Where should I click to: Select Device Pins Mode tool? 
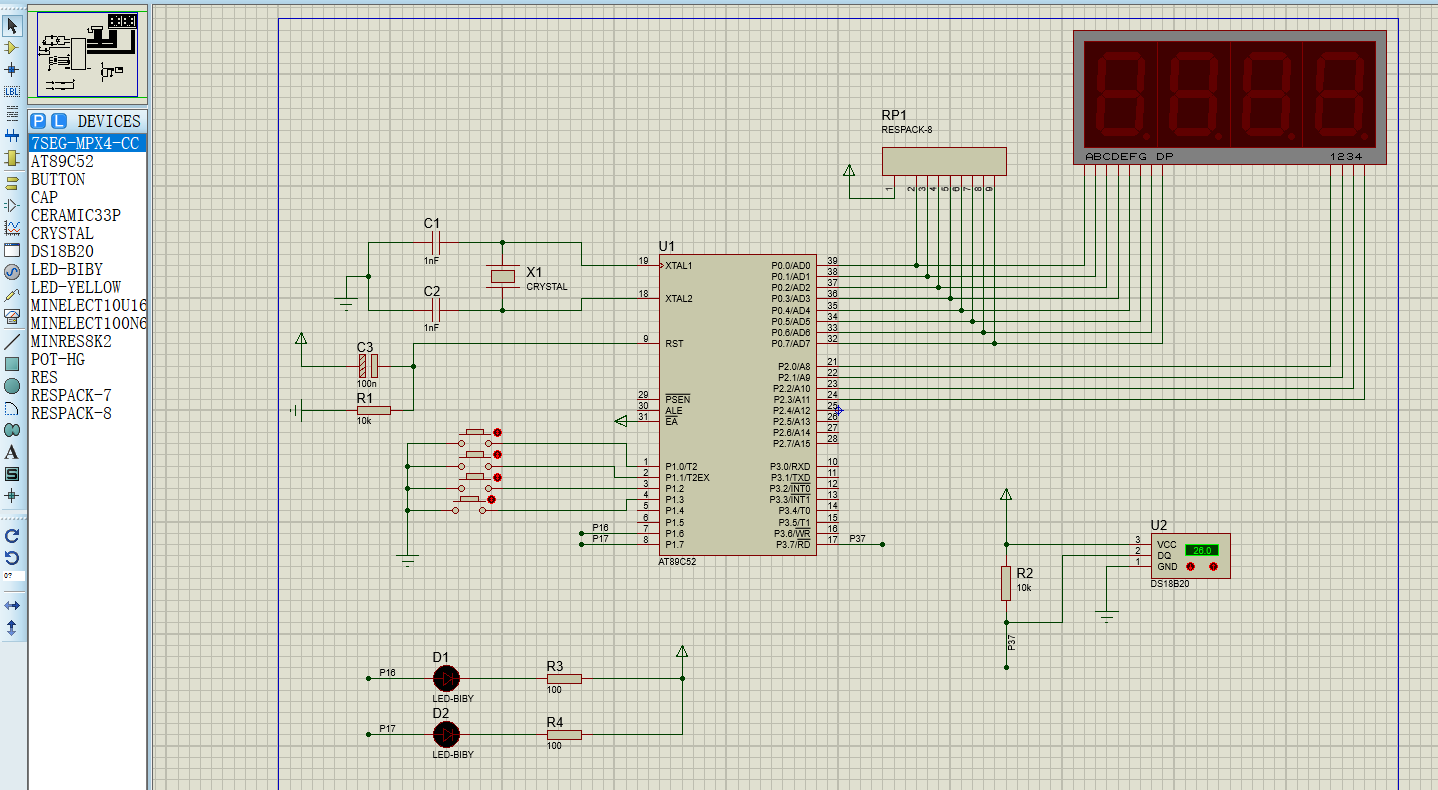[x=12, y=205]
